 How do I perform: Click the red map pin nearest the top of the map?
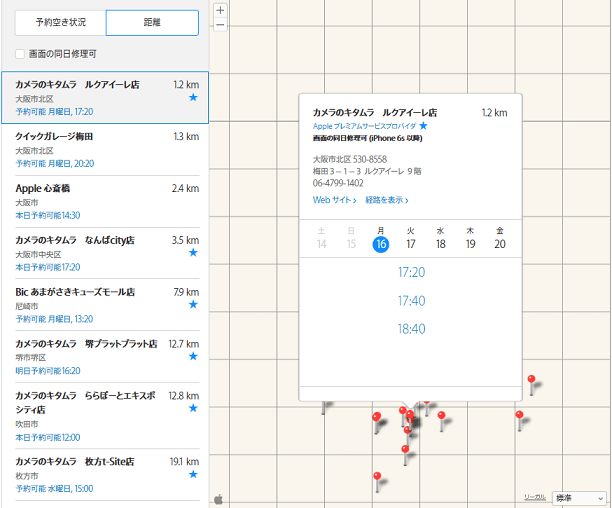tap(531, 379)
